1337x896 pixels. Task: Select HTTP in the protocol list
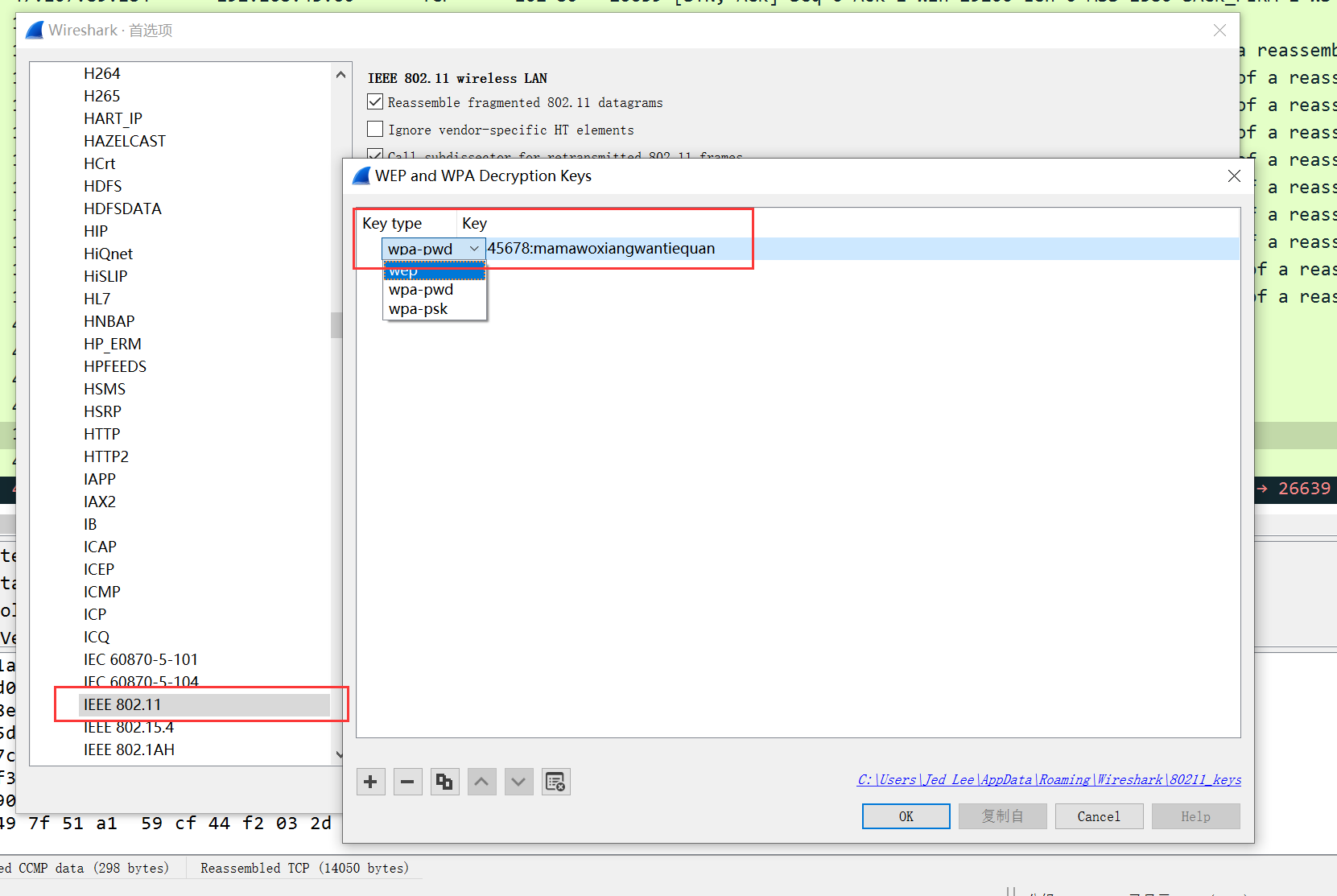point(102,434)
